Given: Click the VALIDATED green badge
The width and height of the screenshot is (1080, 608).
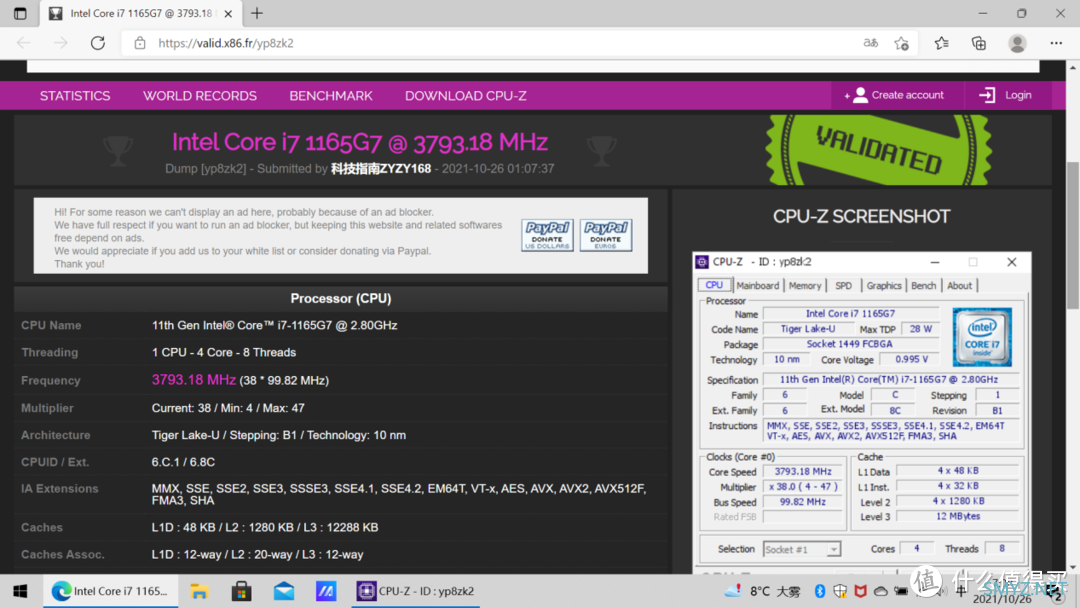Looking at the screenshot, I should click(878, 149).
